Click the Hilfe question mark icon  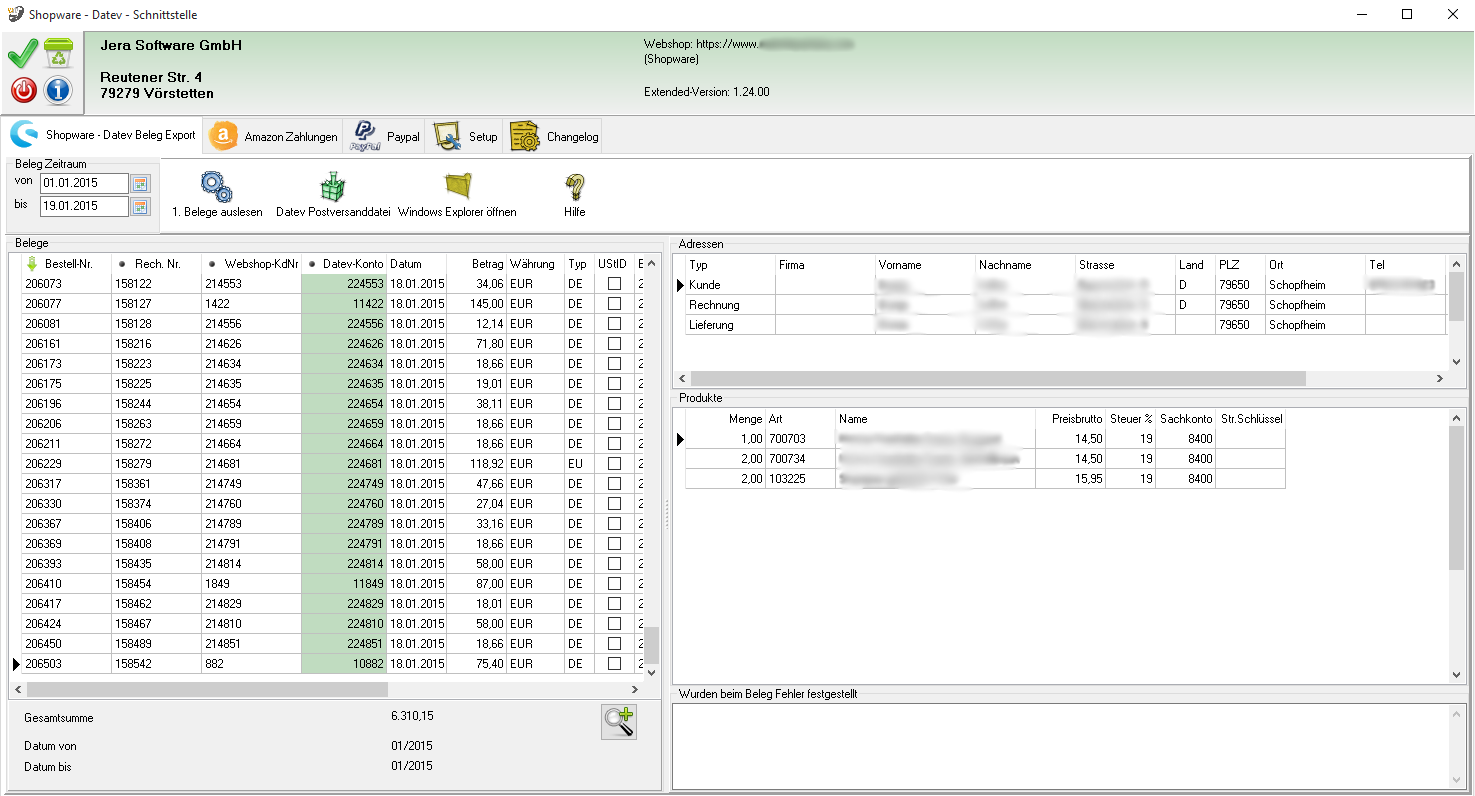click(x=574, y=187)
